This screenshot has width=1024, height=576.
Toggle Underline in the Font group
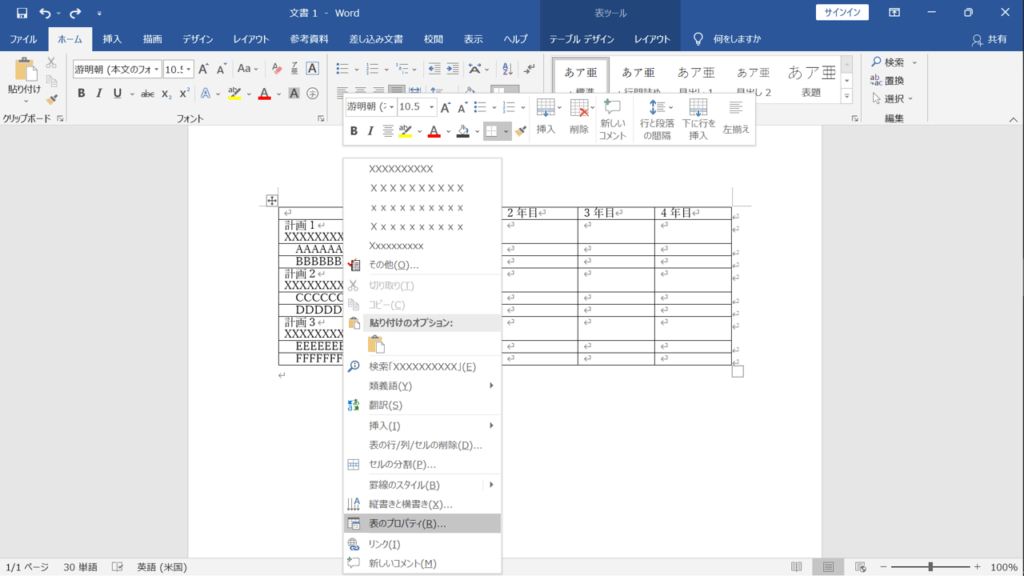(x=118, y=93)
